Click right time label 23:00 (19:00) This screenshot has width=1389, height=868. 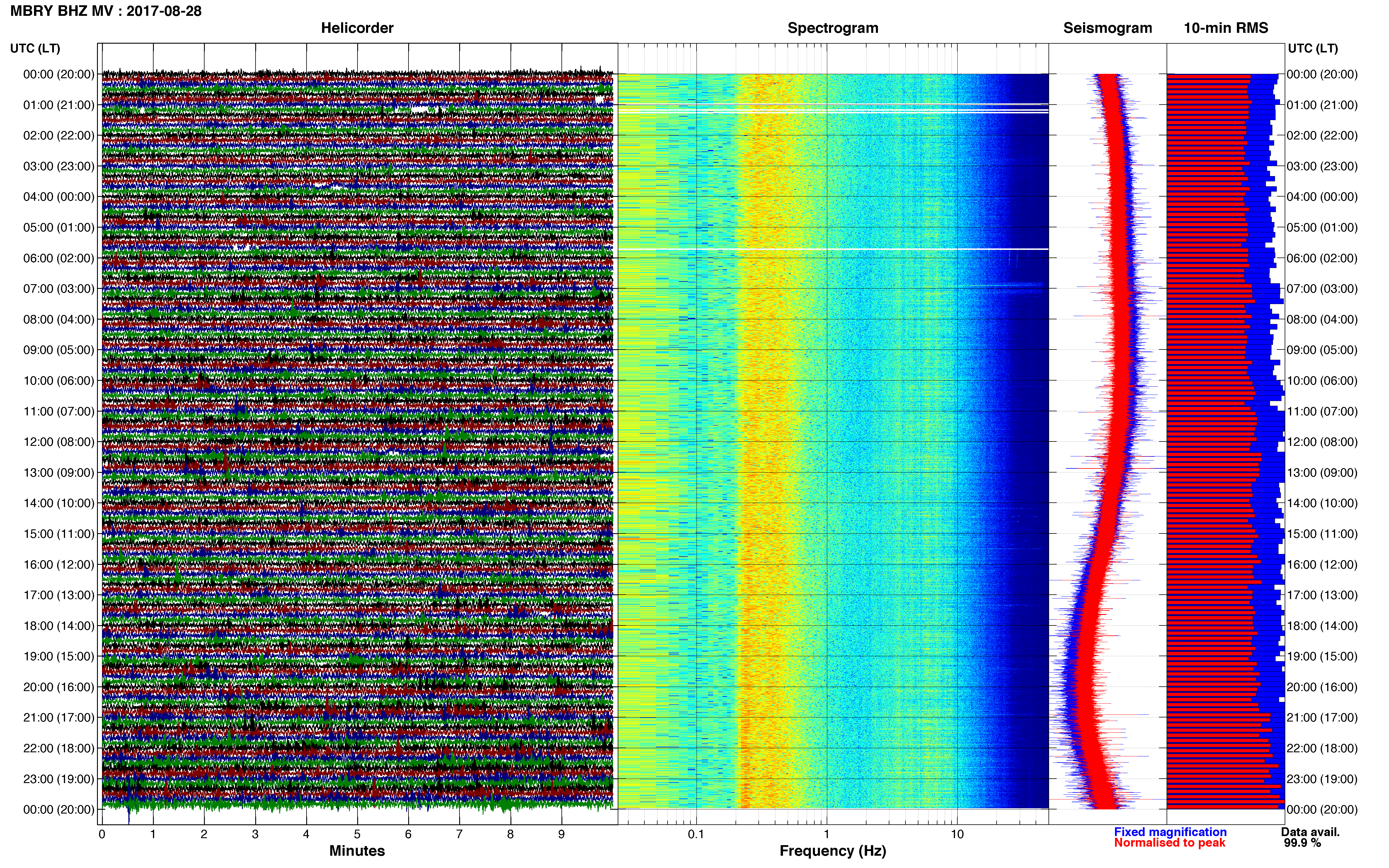1322,779
